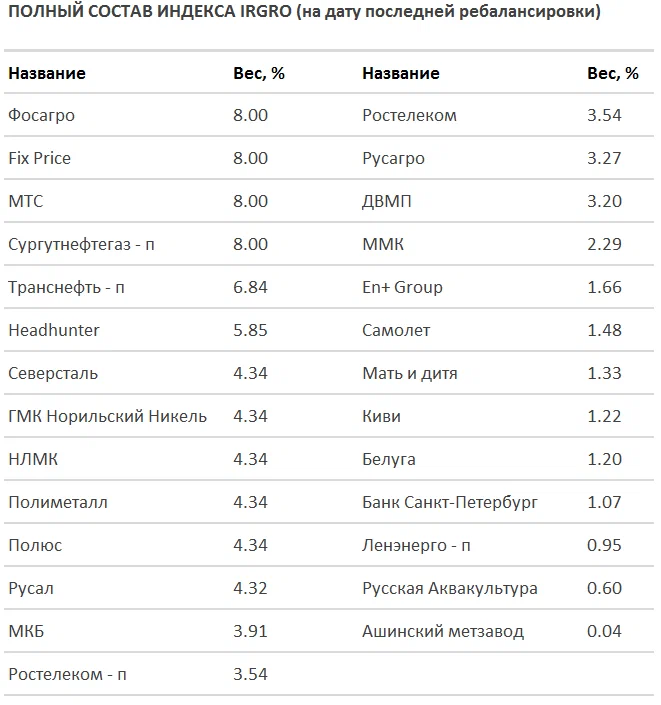
Task: Select the Fix Price row name
Action: click(x=39, y=158)
